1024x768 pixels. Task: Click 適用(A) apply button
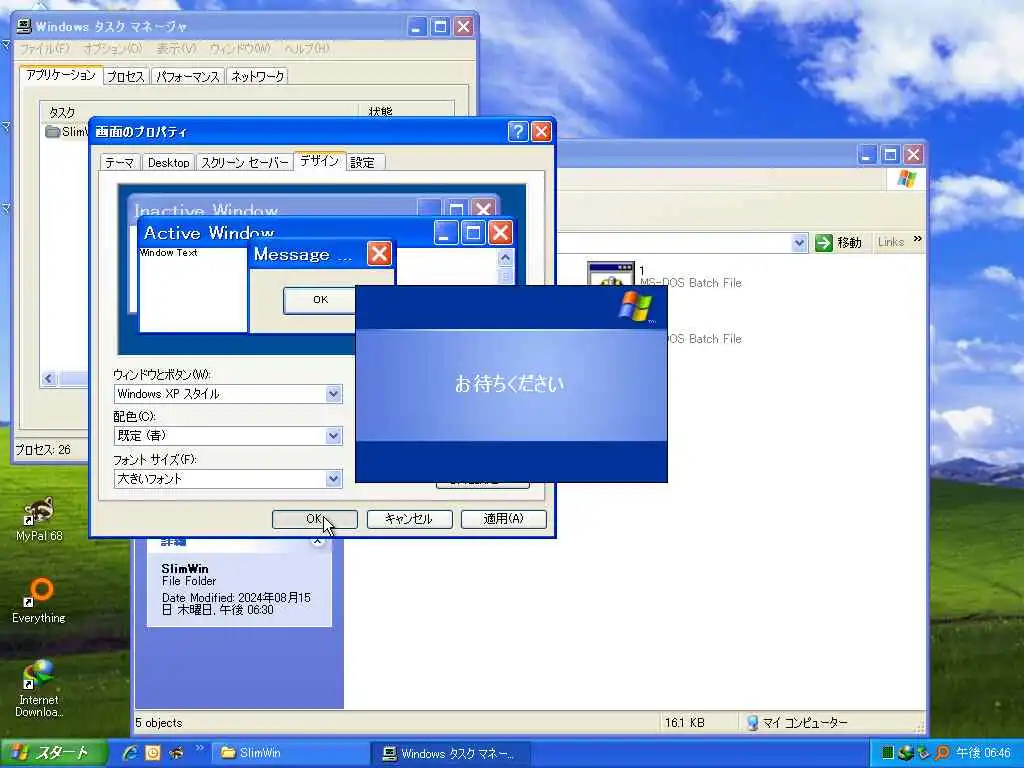(x=504, y=519)
